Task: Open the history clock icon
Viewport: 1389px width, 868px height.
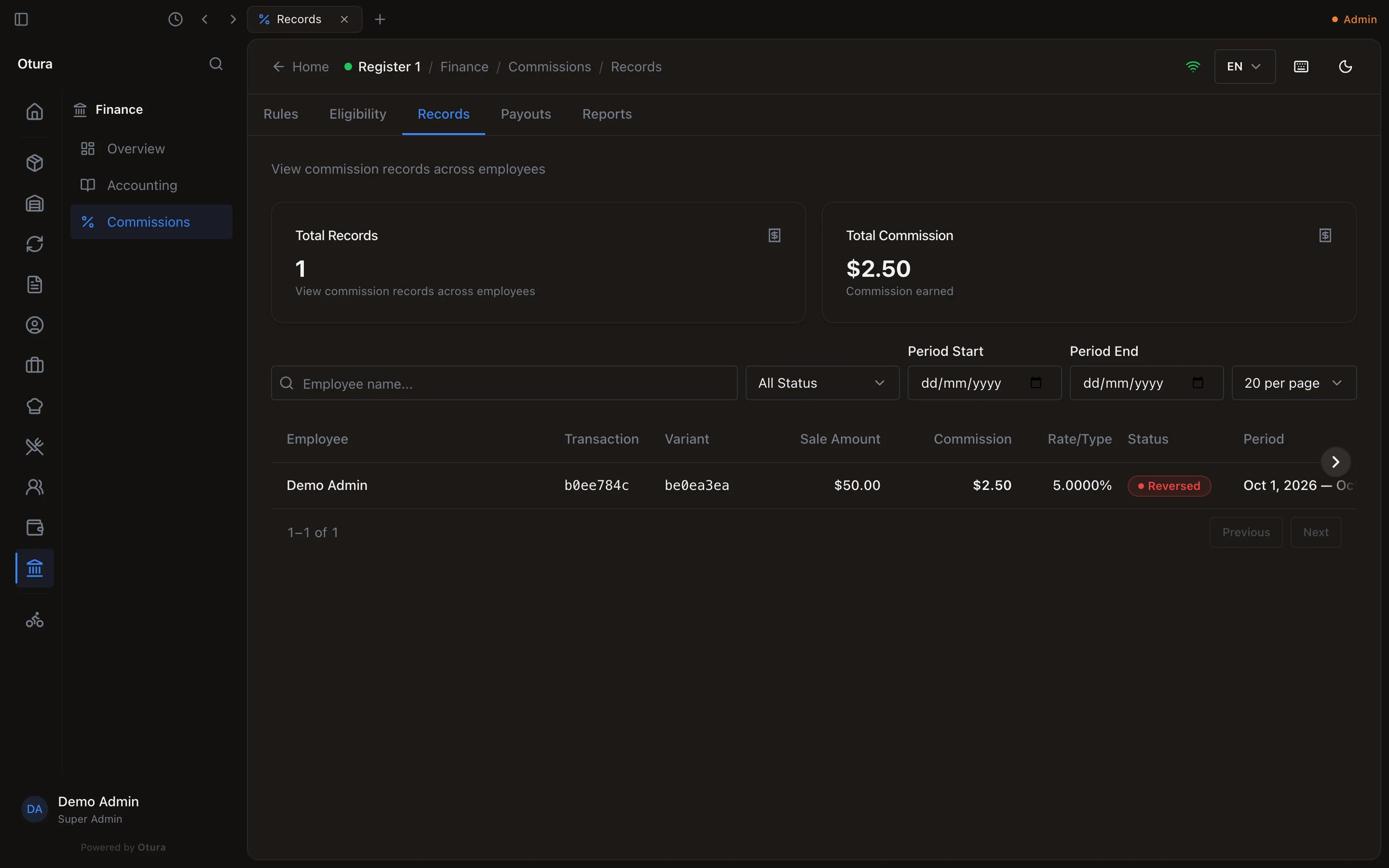Action: coord(175,19)
